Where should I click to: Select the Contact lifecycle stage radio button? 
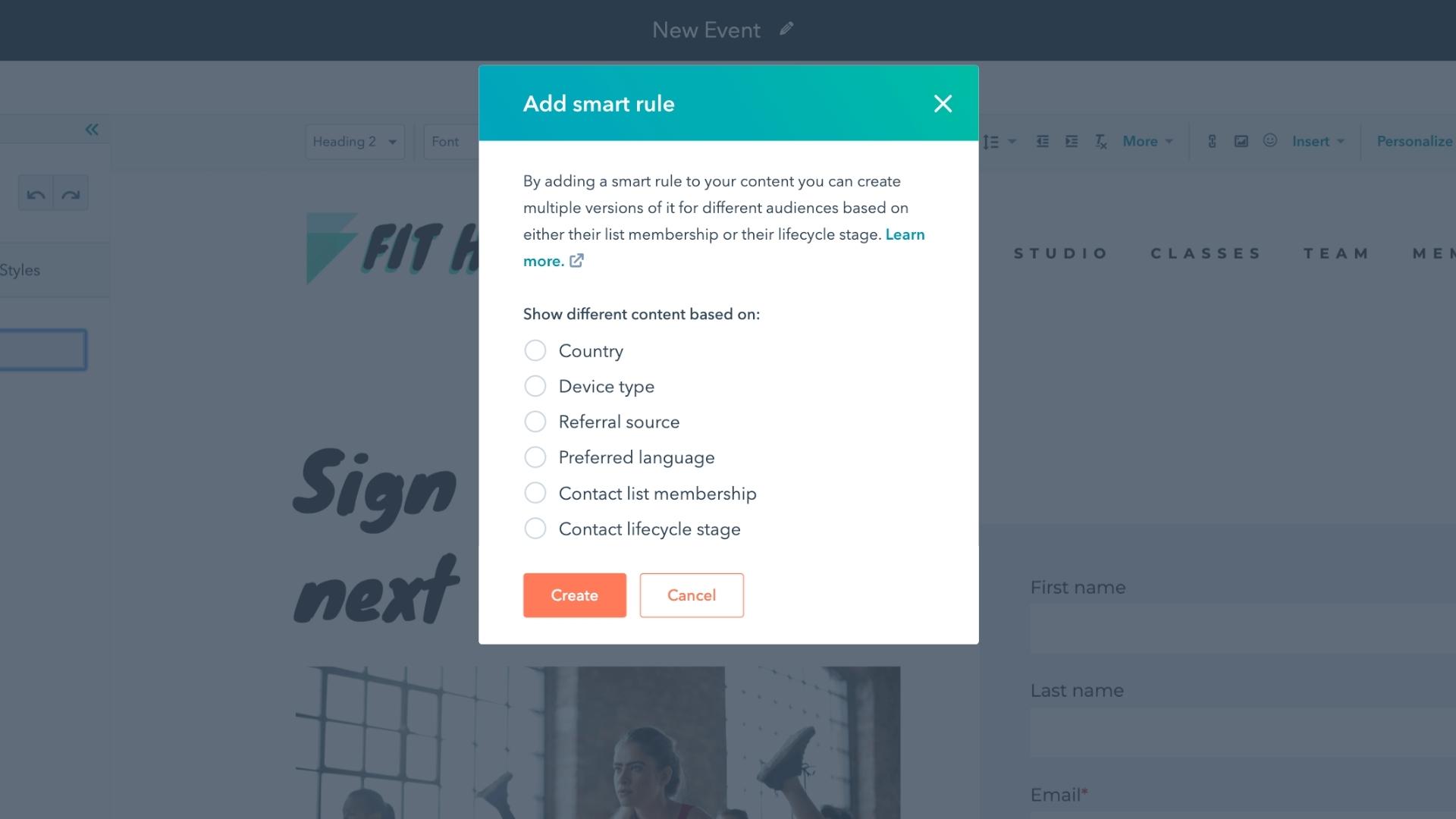tap(535, 528)
